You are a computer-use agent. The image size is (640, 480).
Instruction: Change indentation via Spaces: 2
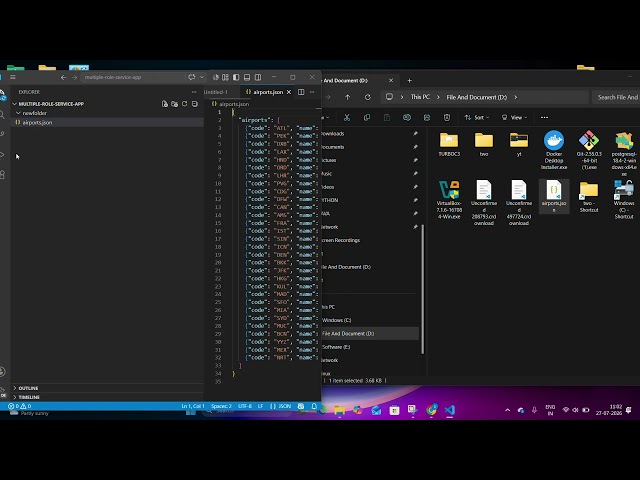click(221, 406)
